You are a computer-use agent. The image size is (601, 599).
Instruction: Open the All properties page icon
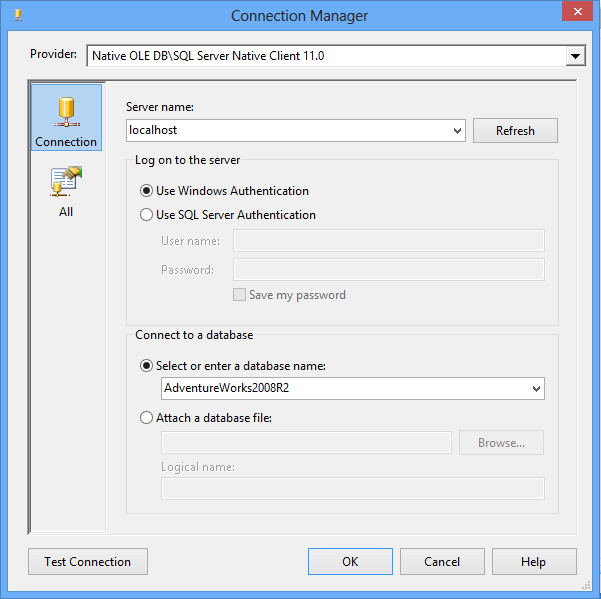[66, 192]
